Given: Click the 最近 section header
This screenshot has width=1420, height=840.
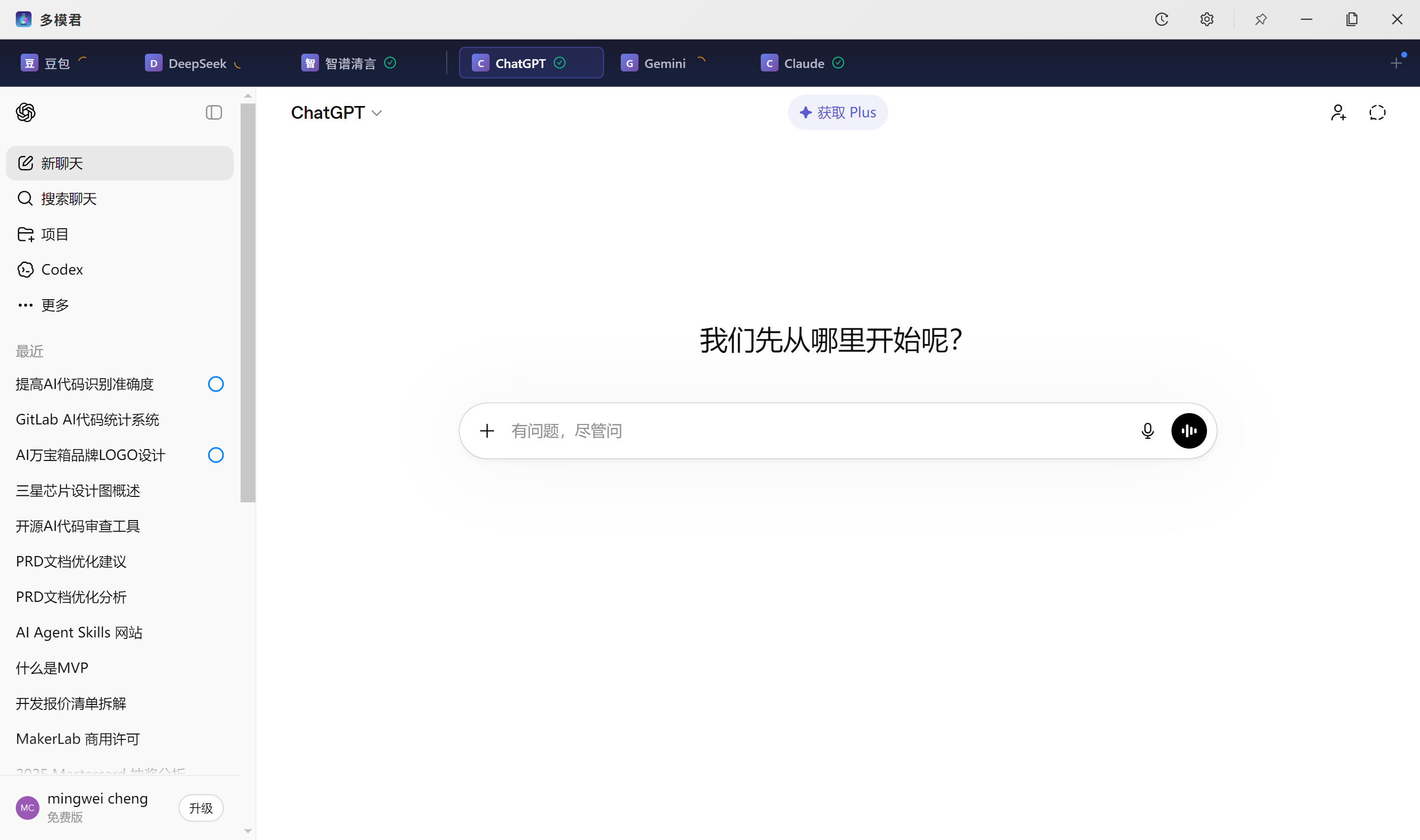Looking at the screenshot, I should (x=30, y=351).
